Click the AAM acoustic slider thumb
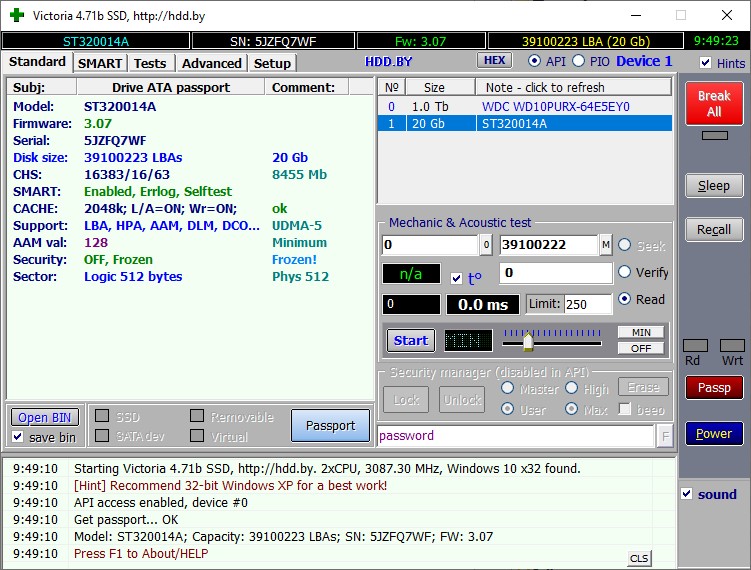This screenshot has height=570, width=751. (528, 342)
